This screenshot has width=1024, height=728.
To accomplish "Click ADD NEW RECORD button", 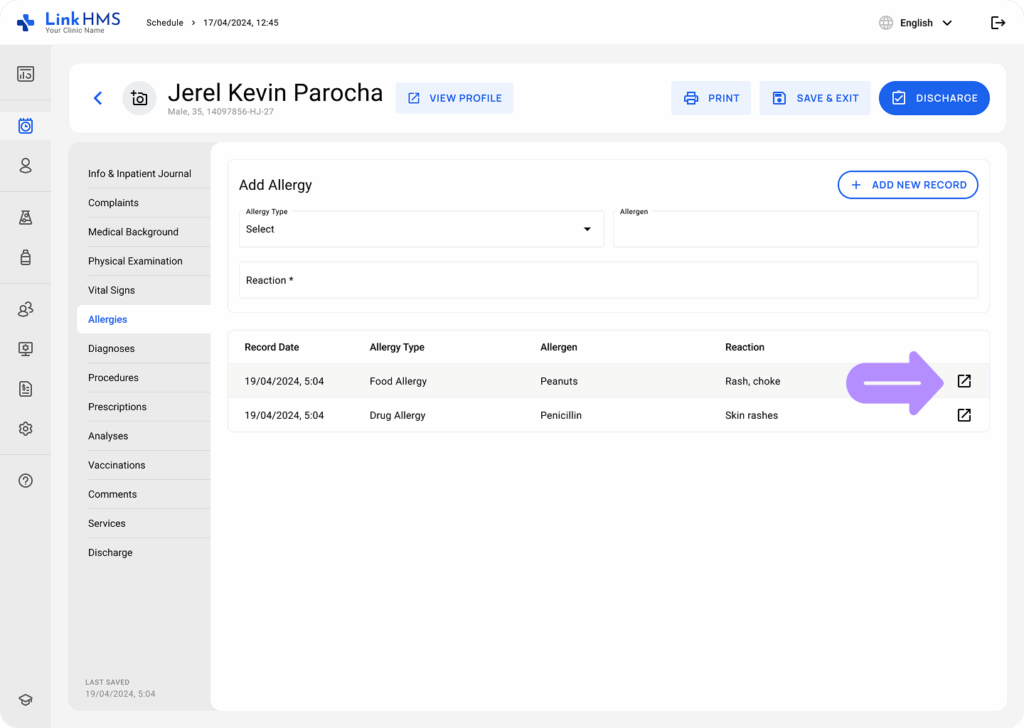I will [908, 185].
